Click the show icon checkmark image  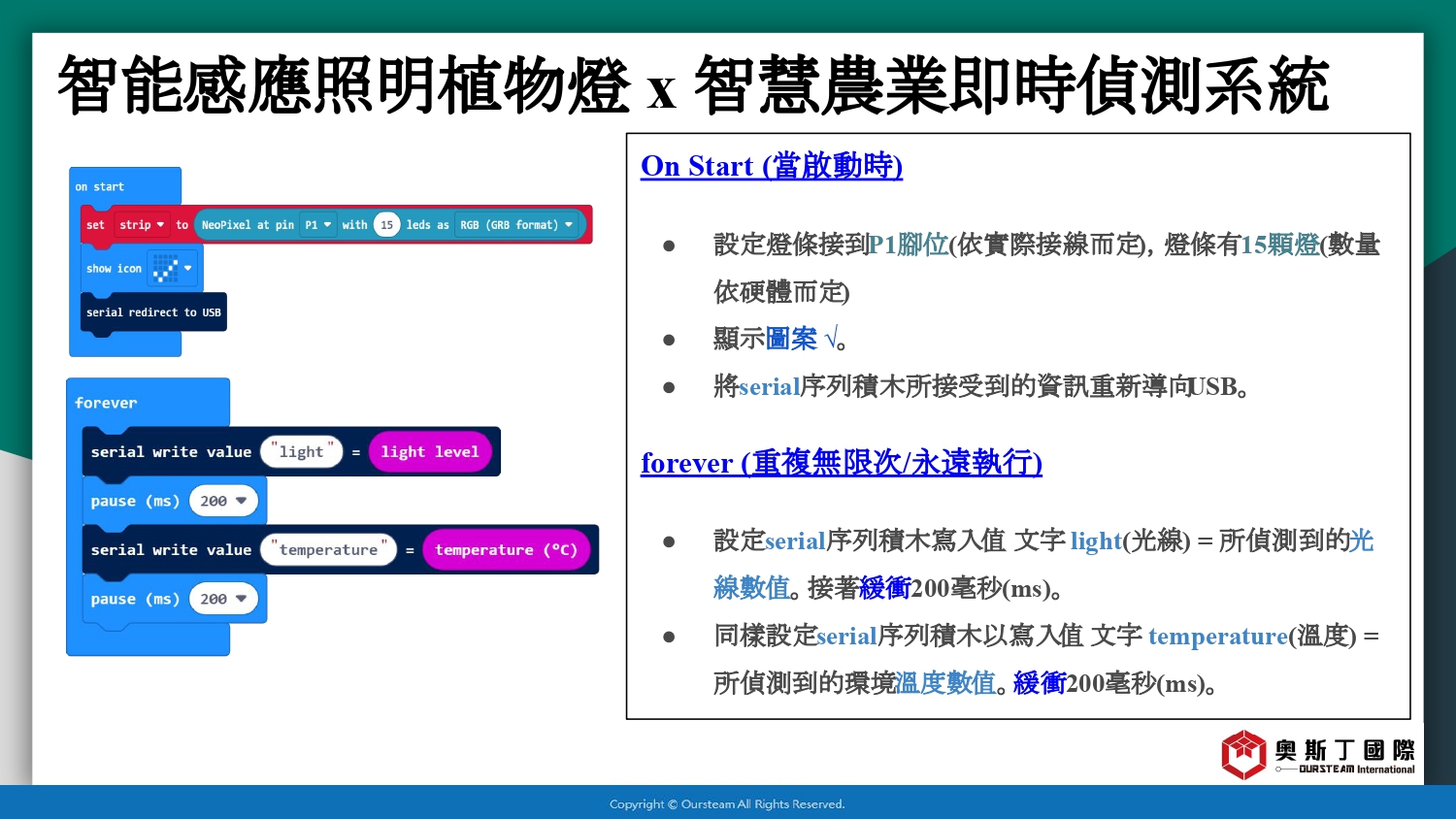pos(165,269)
